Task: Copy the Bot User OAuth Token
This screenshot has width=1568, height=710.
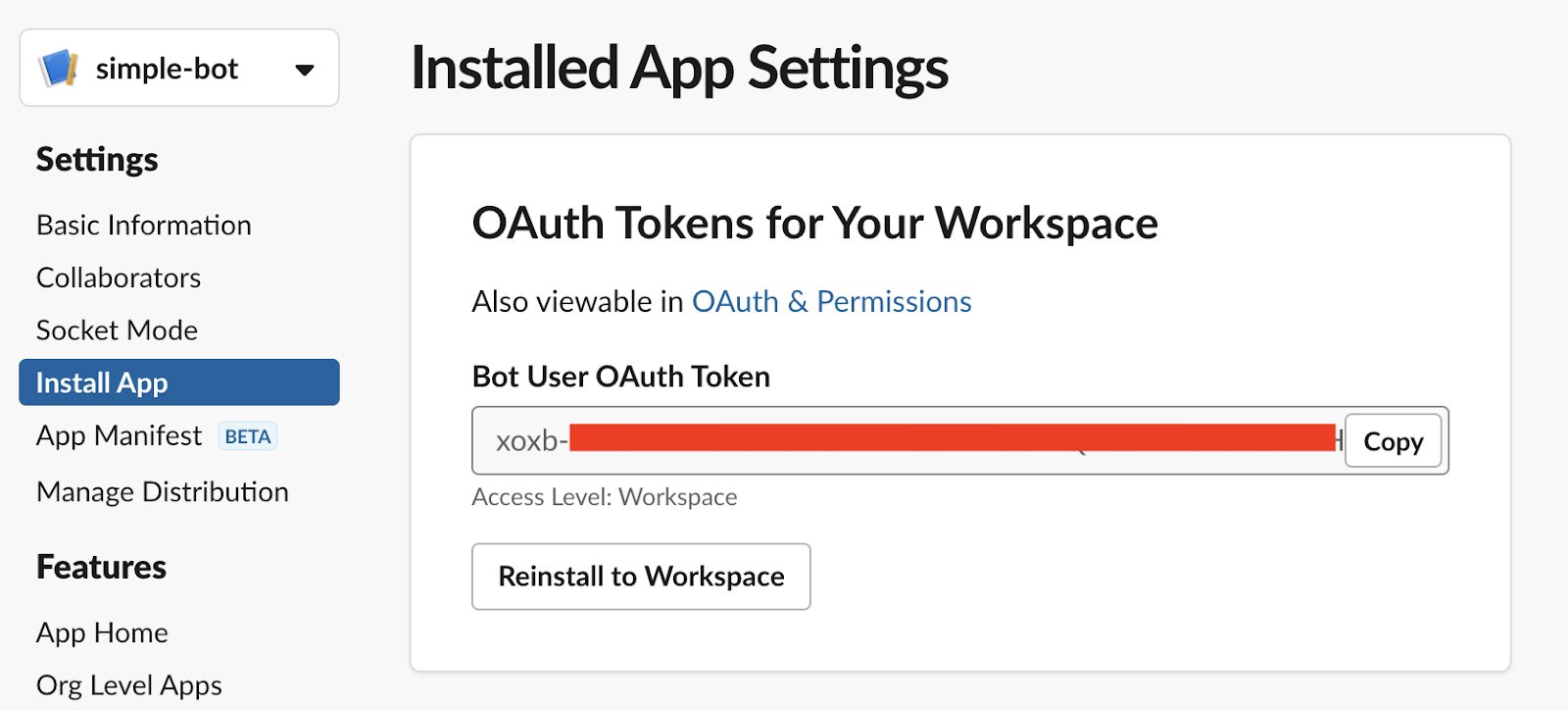Action: [x=1393, y=441]
